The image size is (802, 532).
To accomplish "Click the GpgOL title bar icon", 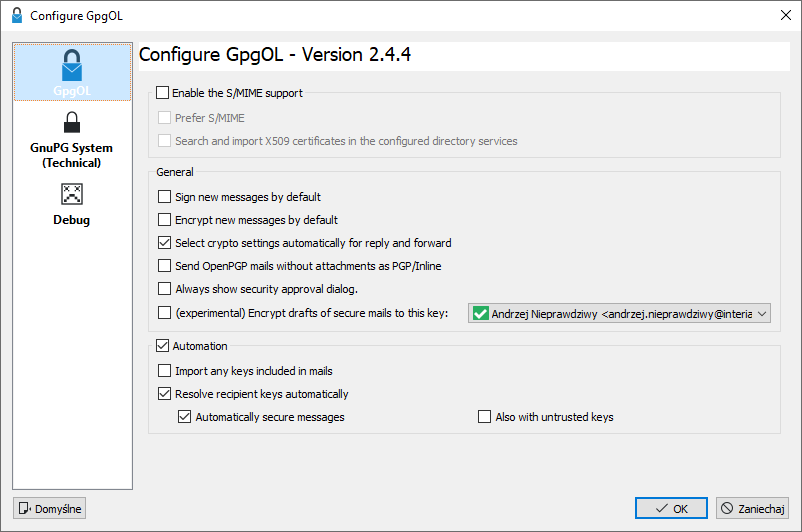I will click(17, 15).
